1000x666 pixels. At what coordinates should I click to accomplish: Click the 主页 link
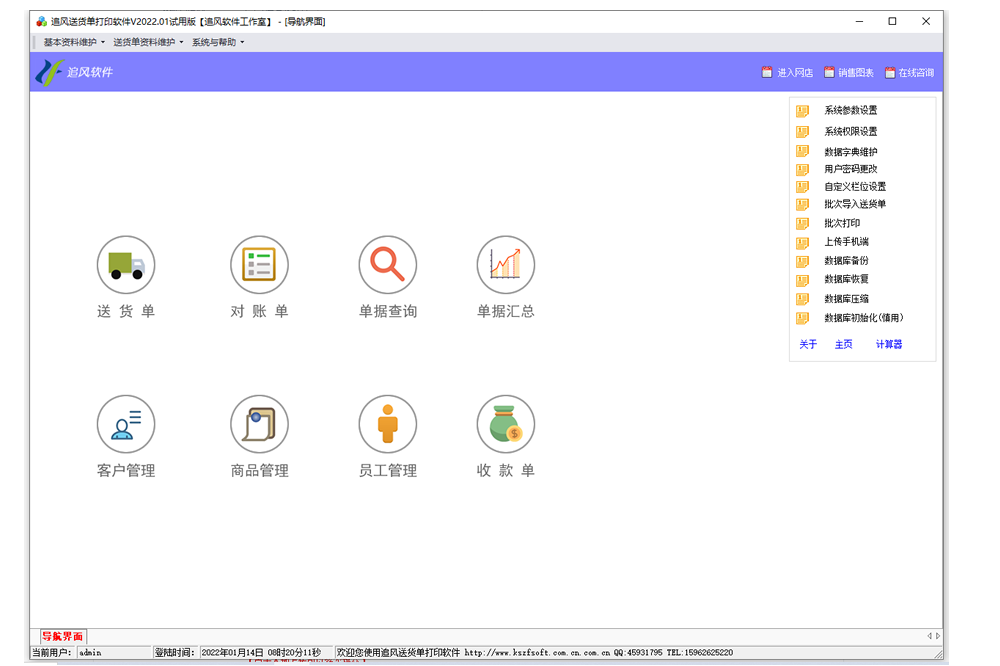844,344
